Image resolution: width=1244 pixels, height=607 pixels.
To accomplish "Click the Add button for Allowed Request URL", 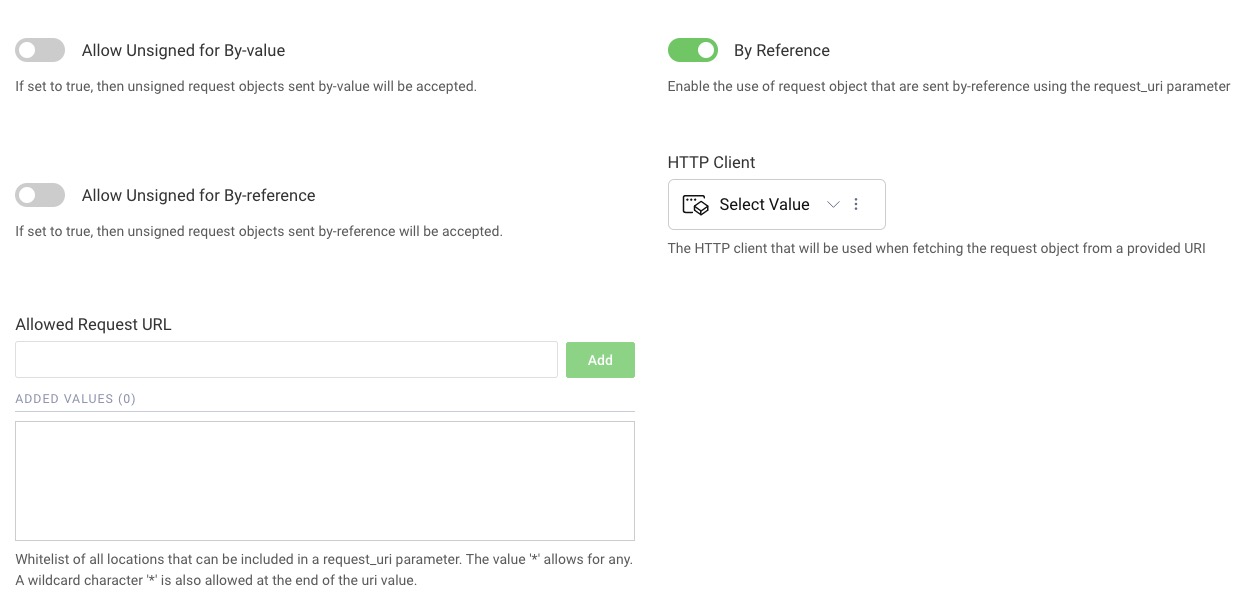I will (x=600, y=359).
